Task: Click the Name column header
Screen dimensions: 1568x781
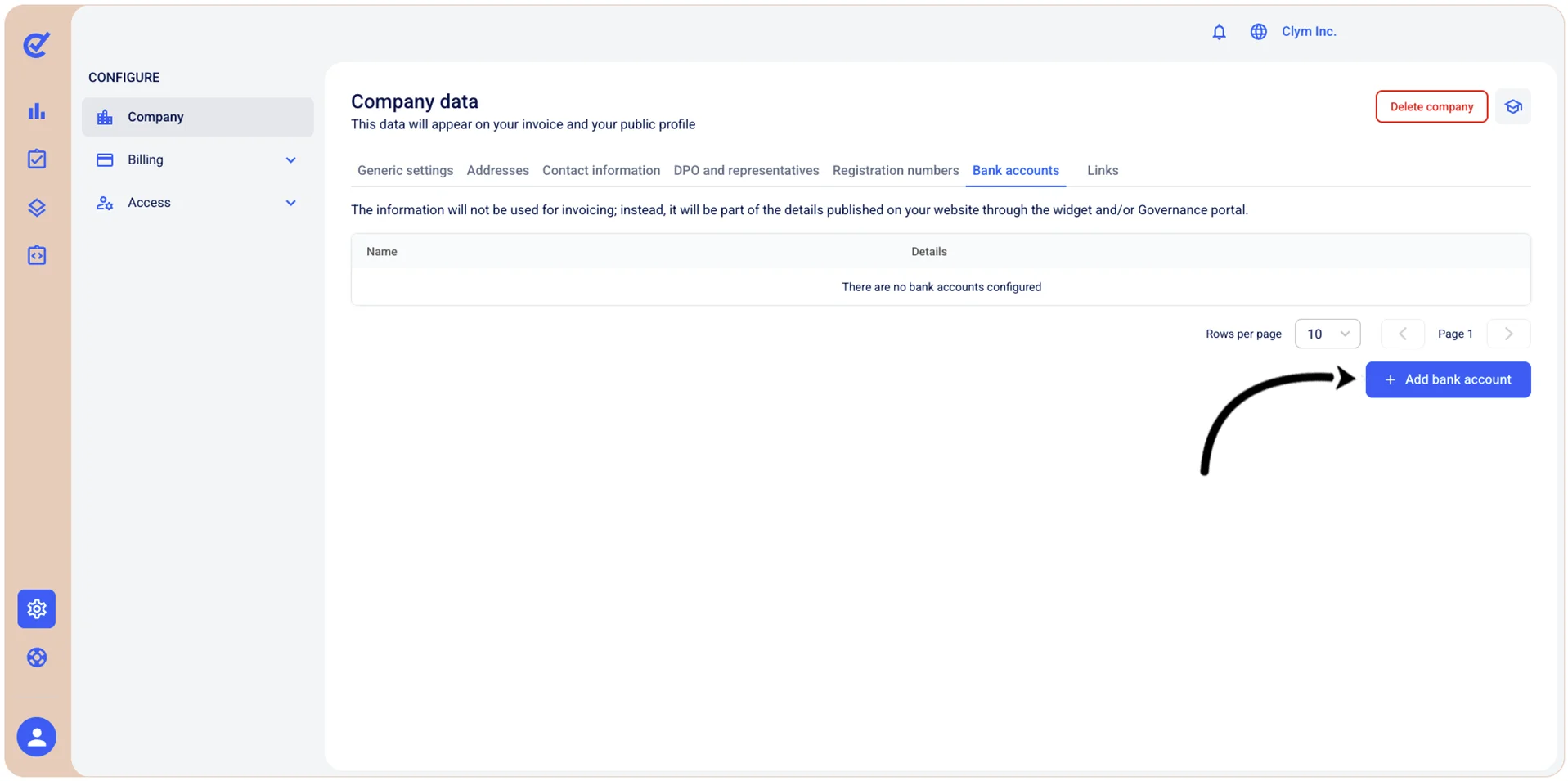Action: (382, 251)
